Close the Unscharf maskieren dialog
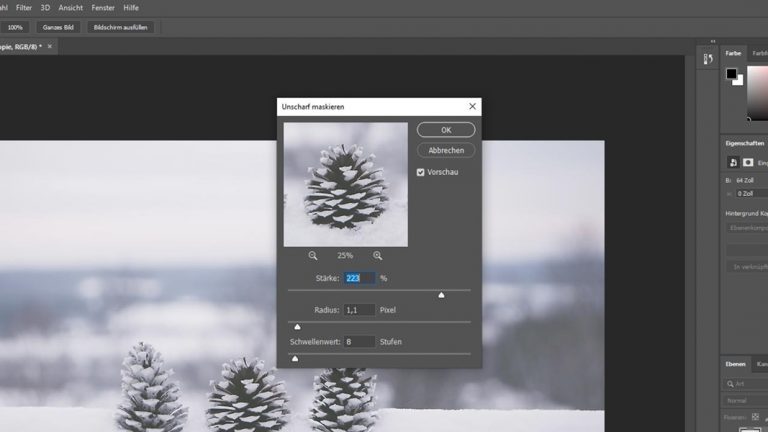 point(472,106)
